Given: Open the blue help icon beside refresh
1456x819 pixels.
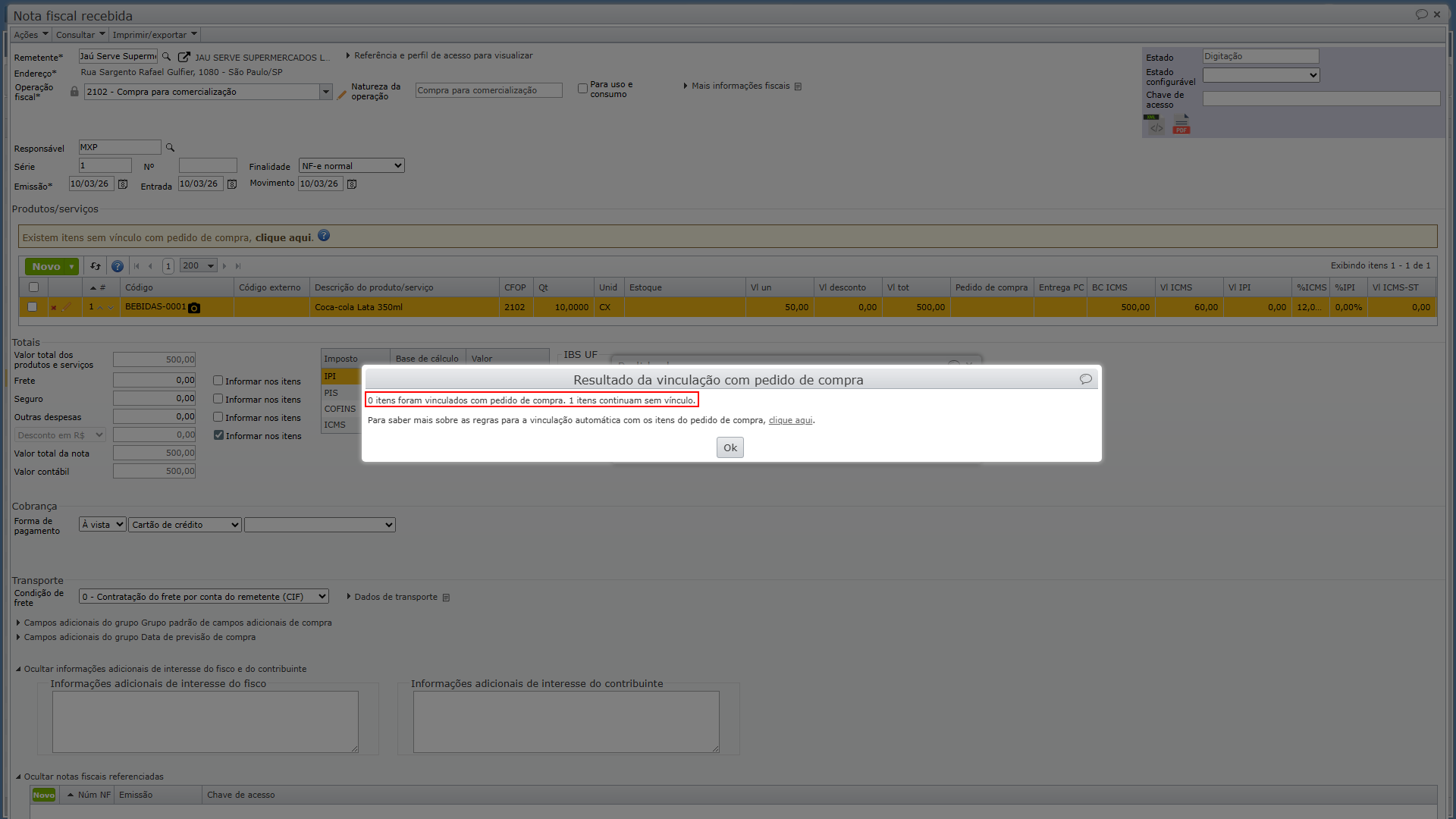Looking at the screenshot, I should click(118, 266).
